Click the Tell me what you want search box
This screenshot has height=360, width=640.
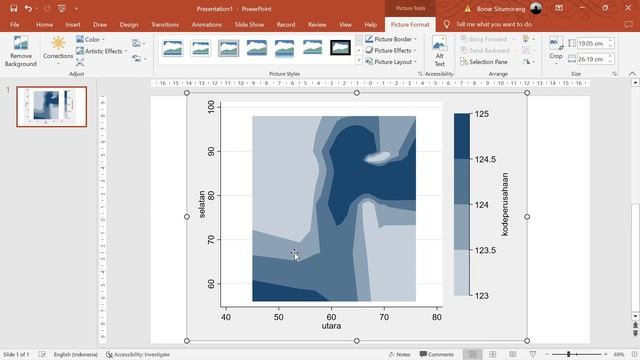[x=493, y=24]
